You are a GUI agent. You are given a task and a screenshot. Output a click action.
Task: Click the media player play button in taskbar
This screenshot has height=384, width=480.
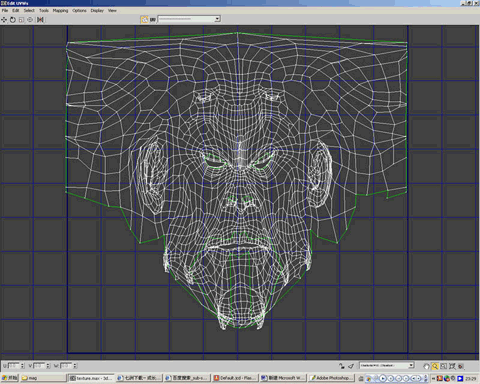[x=383, y=378]
